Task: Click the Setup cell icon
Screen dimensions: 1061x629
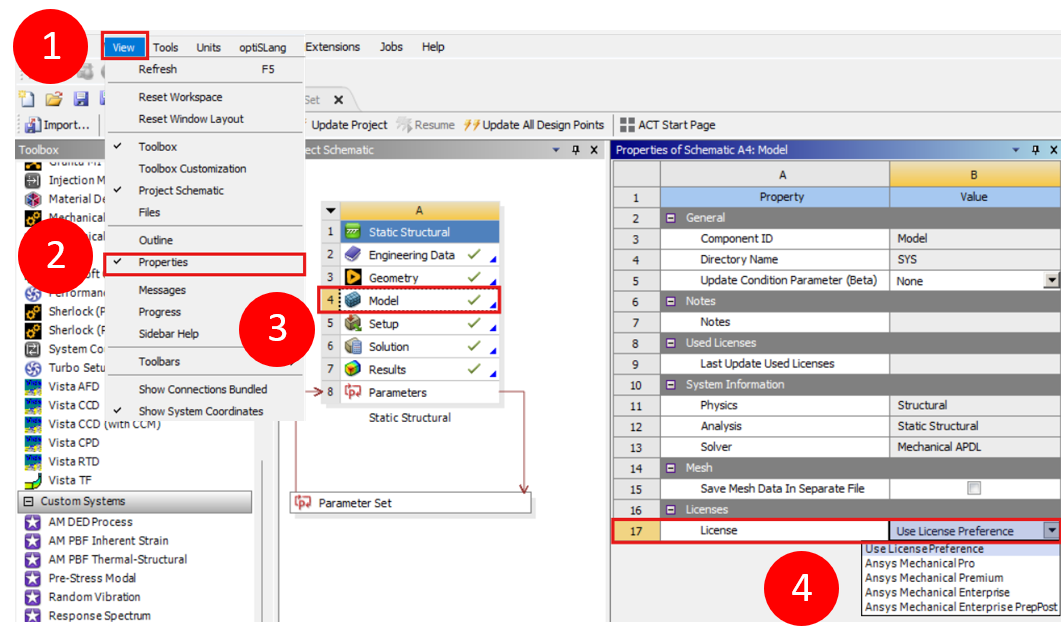Action: pyautogui.click(x=353, y=323)
